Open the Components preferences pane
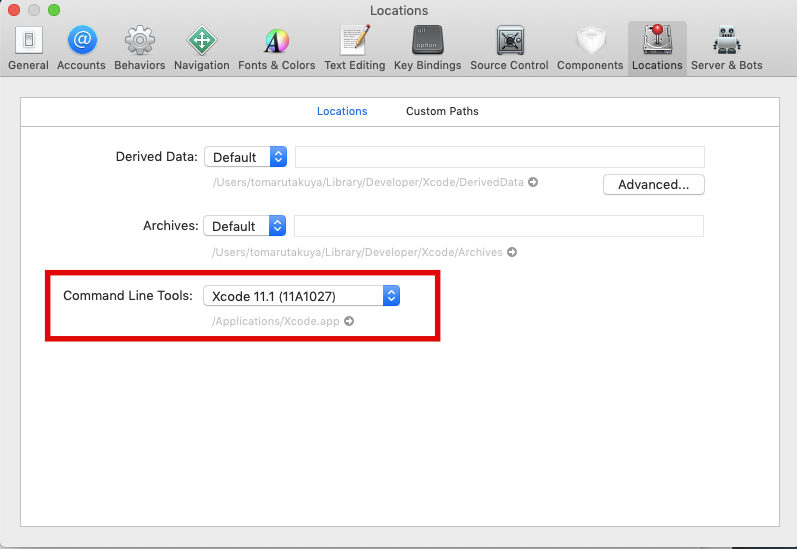 (x=590, y=49)
